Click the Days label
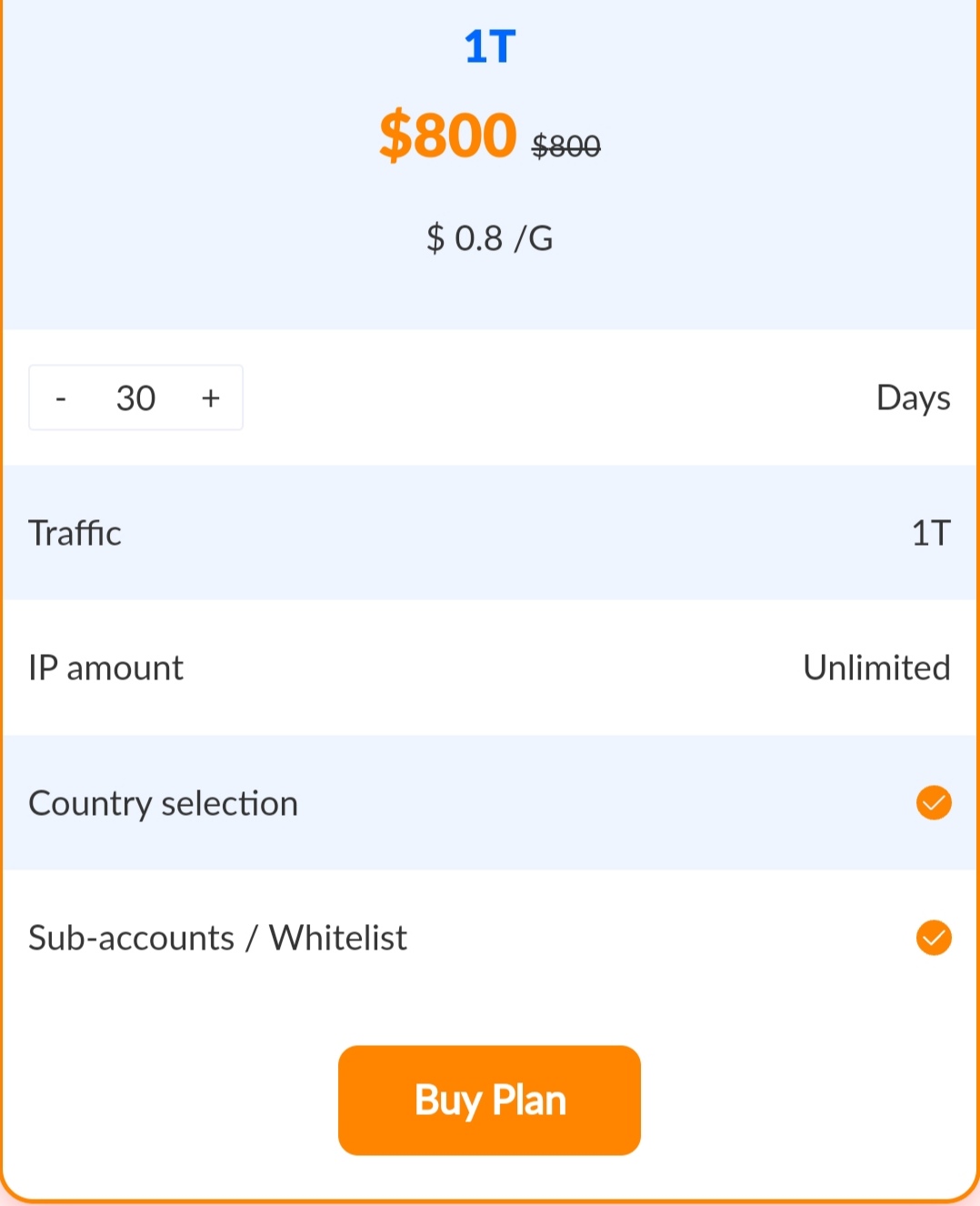 click(x=914, y=398)
